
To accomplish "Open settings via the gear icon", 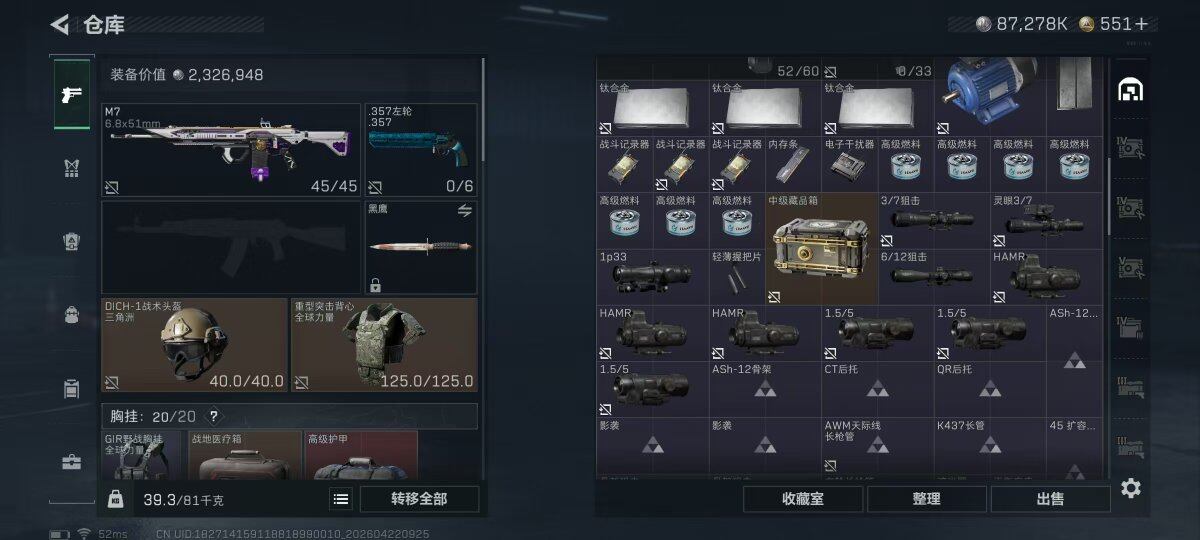I will click(x=1131, y=488).
